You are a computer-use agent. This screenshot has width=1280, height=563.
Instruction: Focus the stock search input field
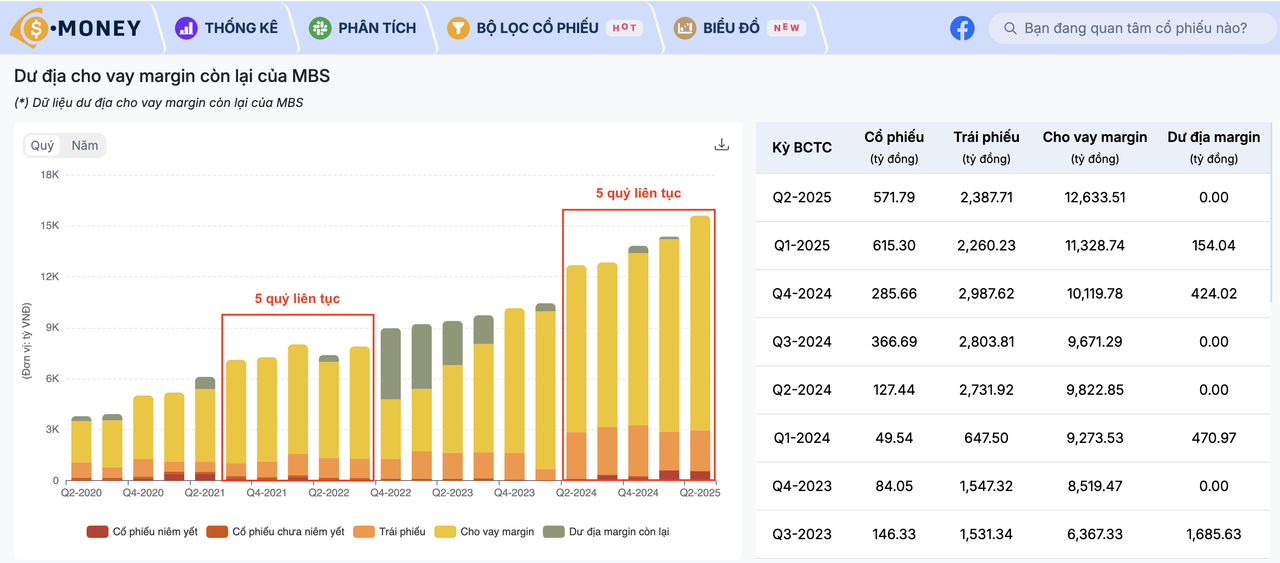[1133, 28]
